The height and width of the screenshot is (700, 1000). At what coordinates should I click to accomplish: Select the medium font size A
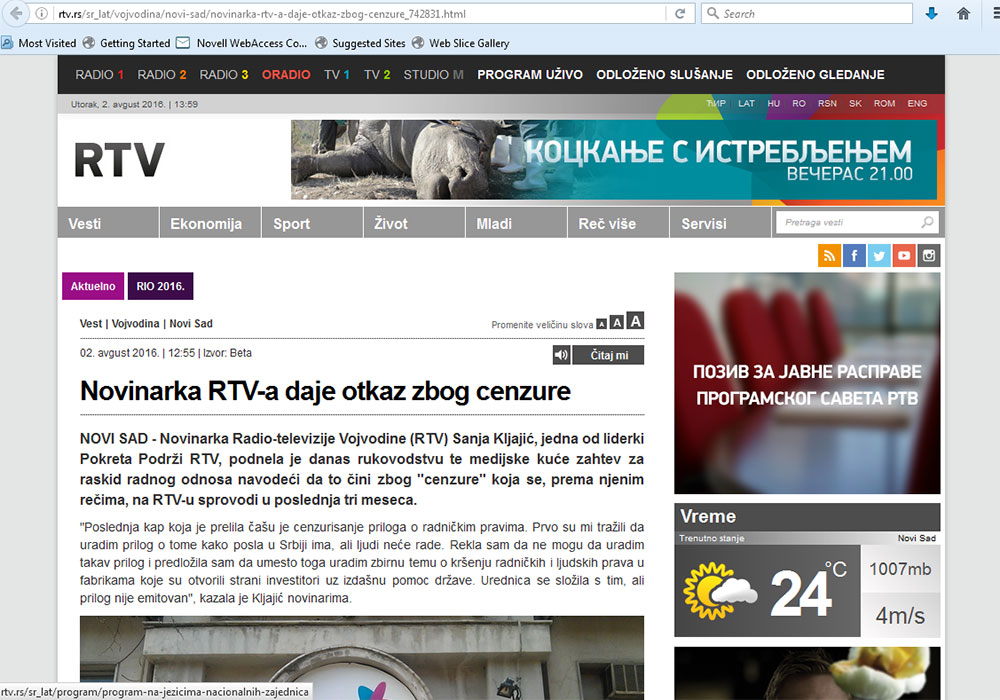point(617,322)
